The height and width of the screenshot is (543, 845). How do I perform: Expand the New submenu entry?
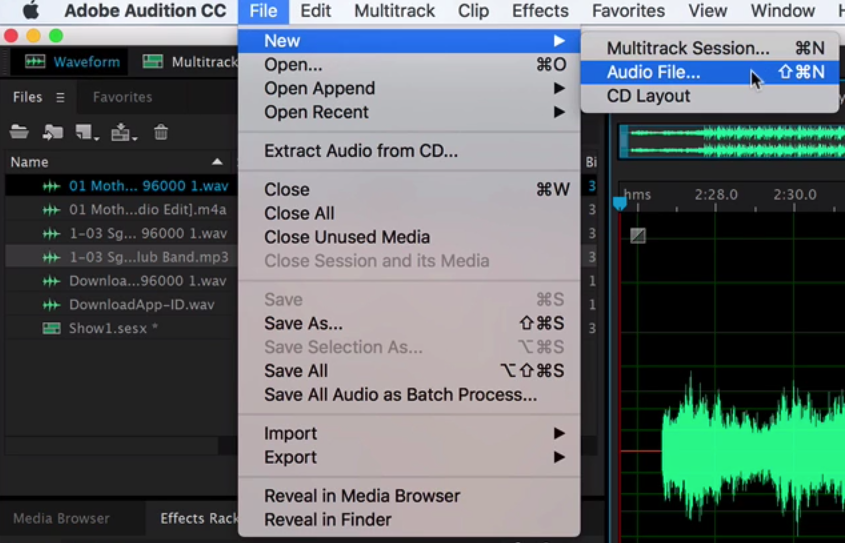[409, 41]
